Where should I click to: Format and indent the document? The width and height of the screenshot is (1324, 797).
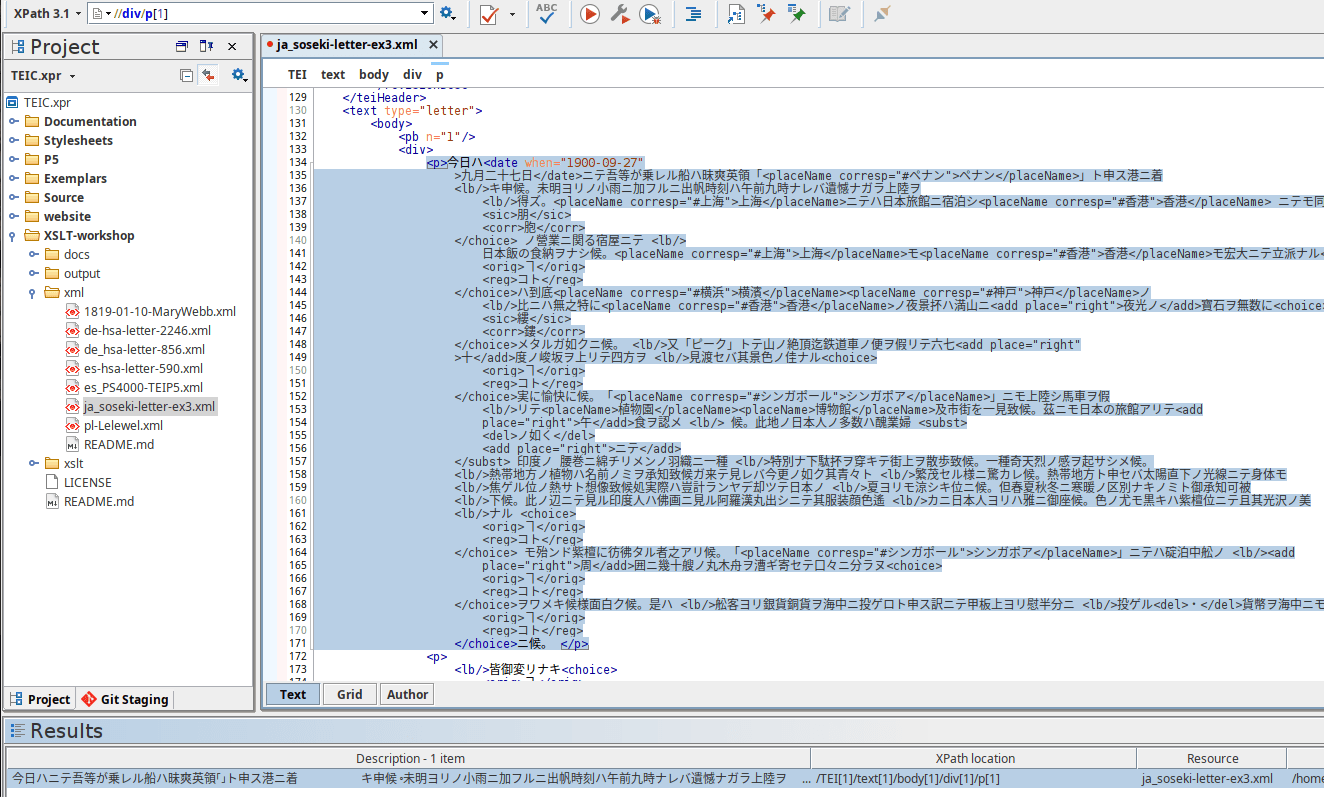tap(692, 14)
